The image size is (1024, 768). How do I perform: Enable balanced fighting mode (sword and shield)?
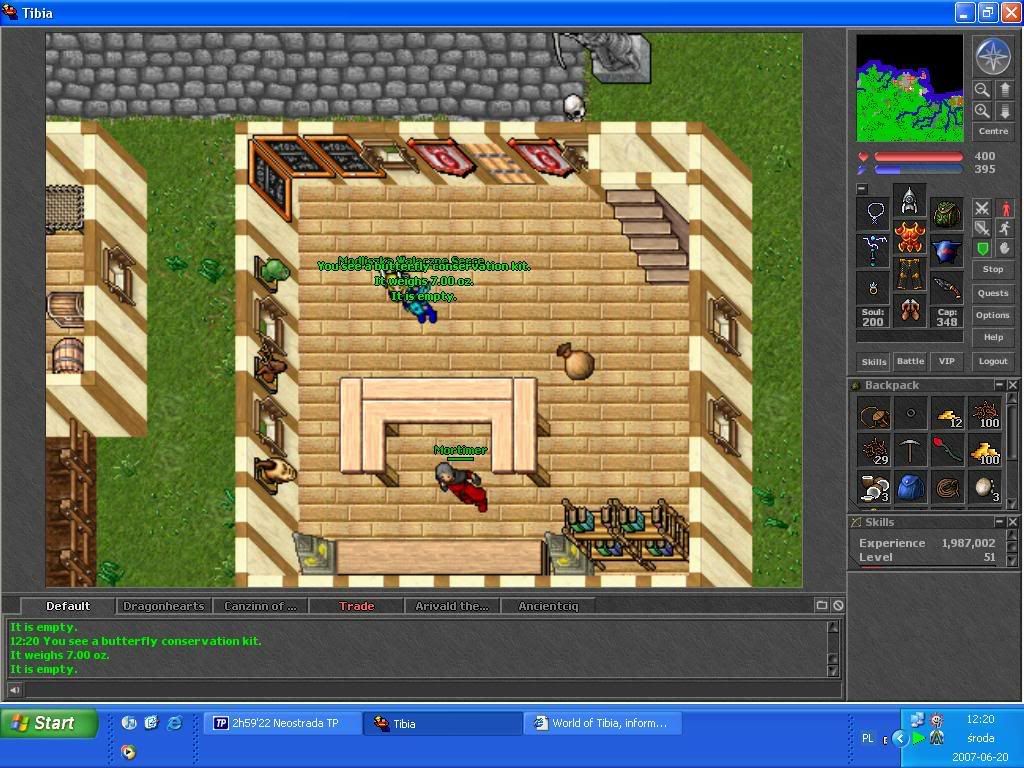pos(982,228)
